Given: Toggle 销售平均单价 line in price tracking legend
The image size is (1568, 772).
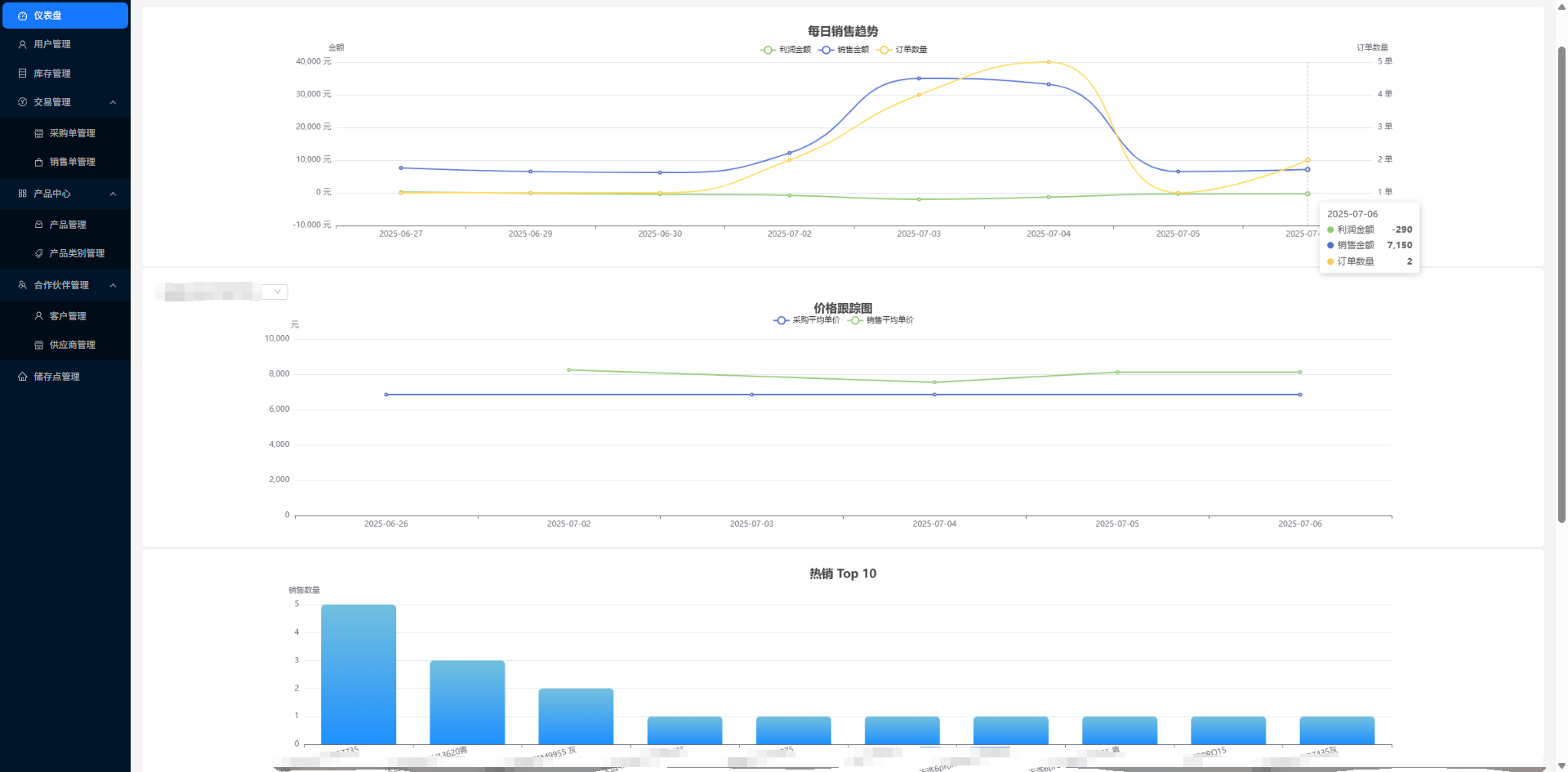Looking at the screenshot, I should (x=881, y=320).
